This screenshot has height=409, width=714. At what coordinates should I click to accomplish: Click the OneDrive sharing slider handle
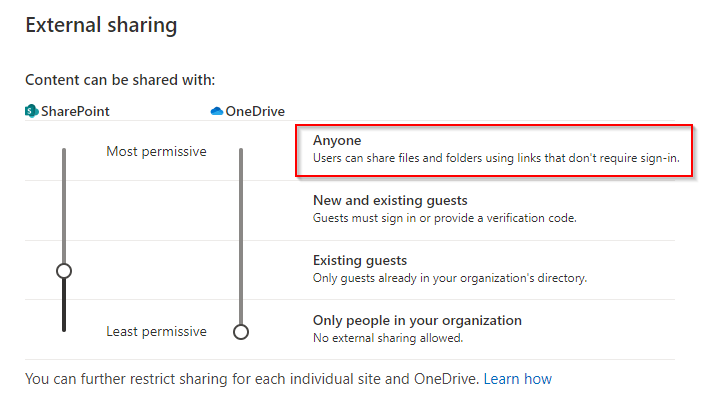240,331
